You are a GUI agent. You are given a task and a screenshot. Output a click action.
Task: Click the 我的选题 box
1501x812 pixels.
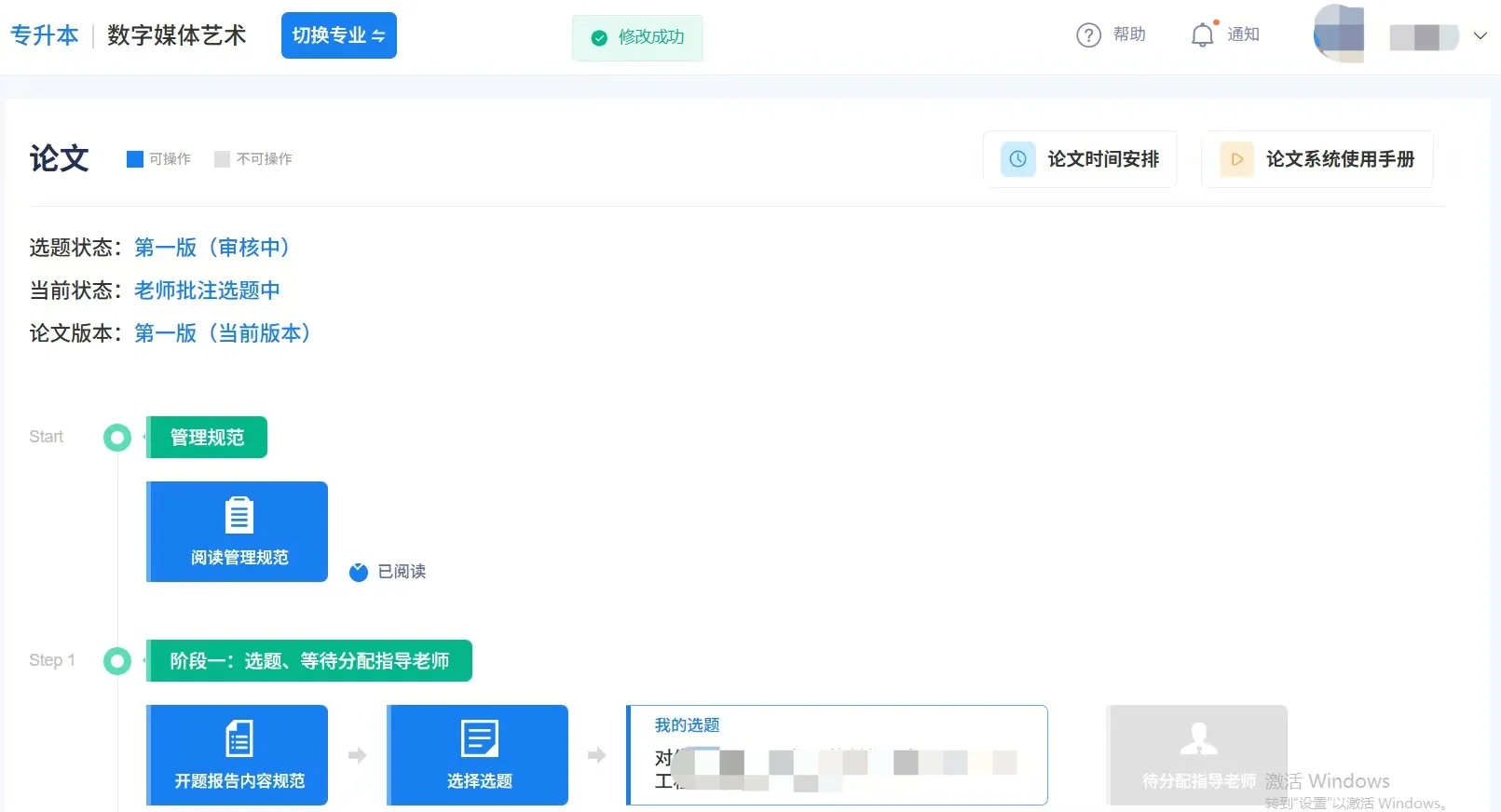coord(837,755)
